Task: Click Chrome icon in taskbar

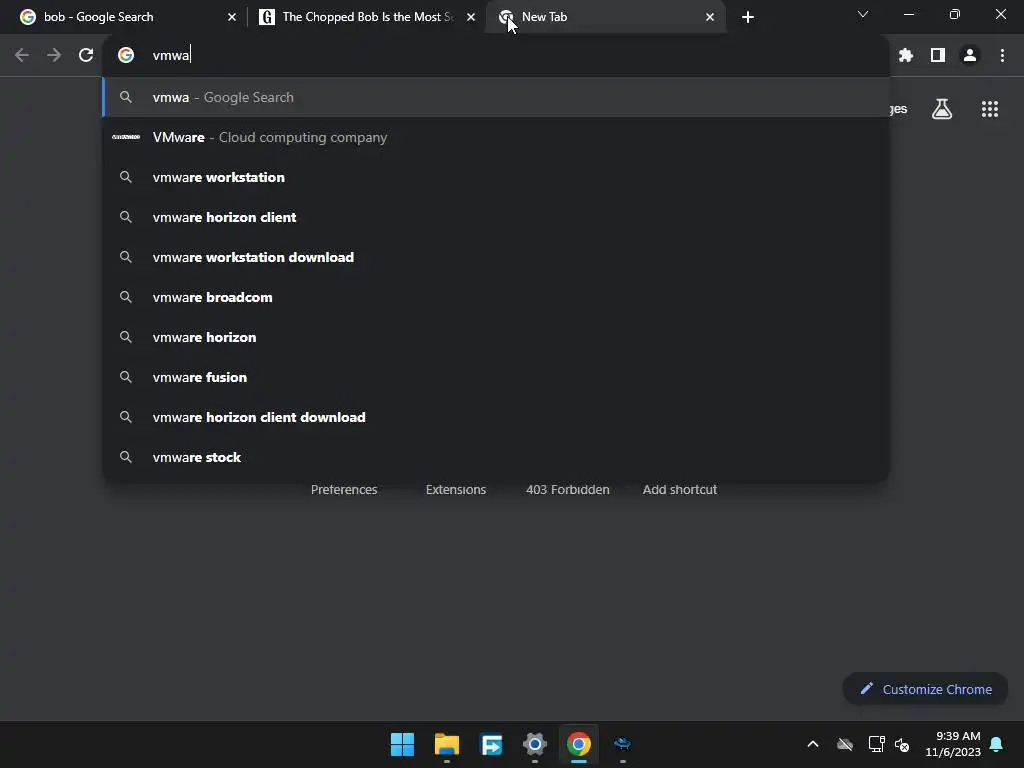Action: 579,744
